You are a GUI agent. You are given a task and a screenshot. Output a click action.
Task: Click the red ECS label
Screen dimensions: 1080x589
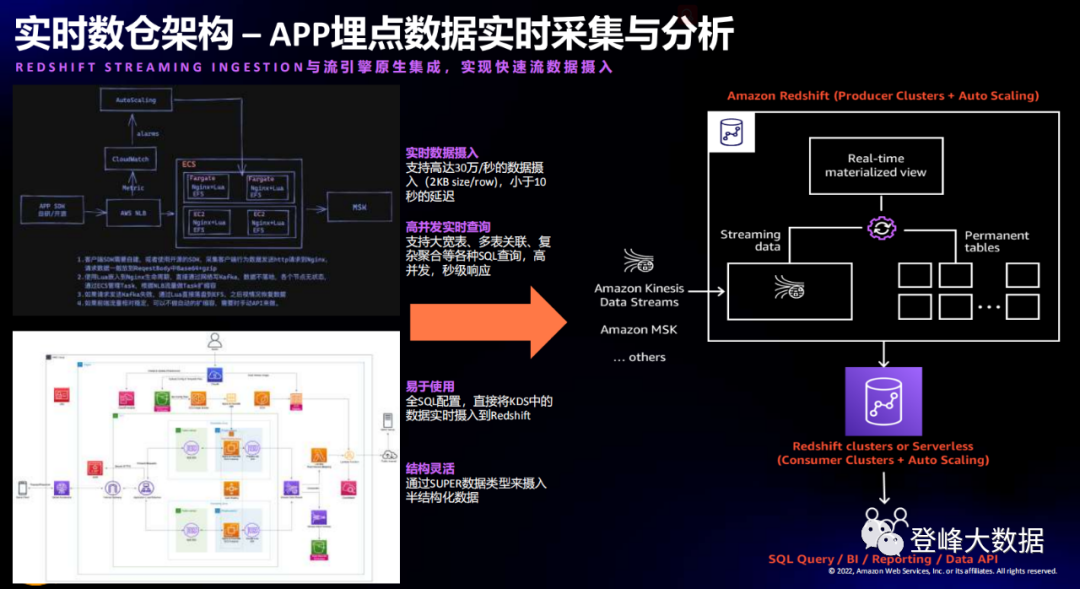[x=189, y=165]
